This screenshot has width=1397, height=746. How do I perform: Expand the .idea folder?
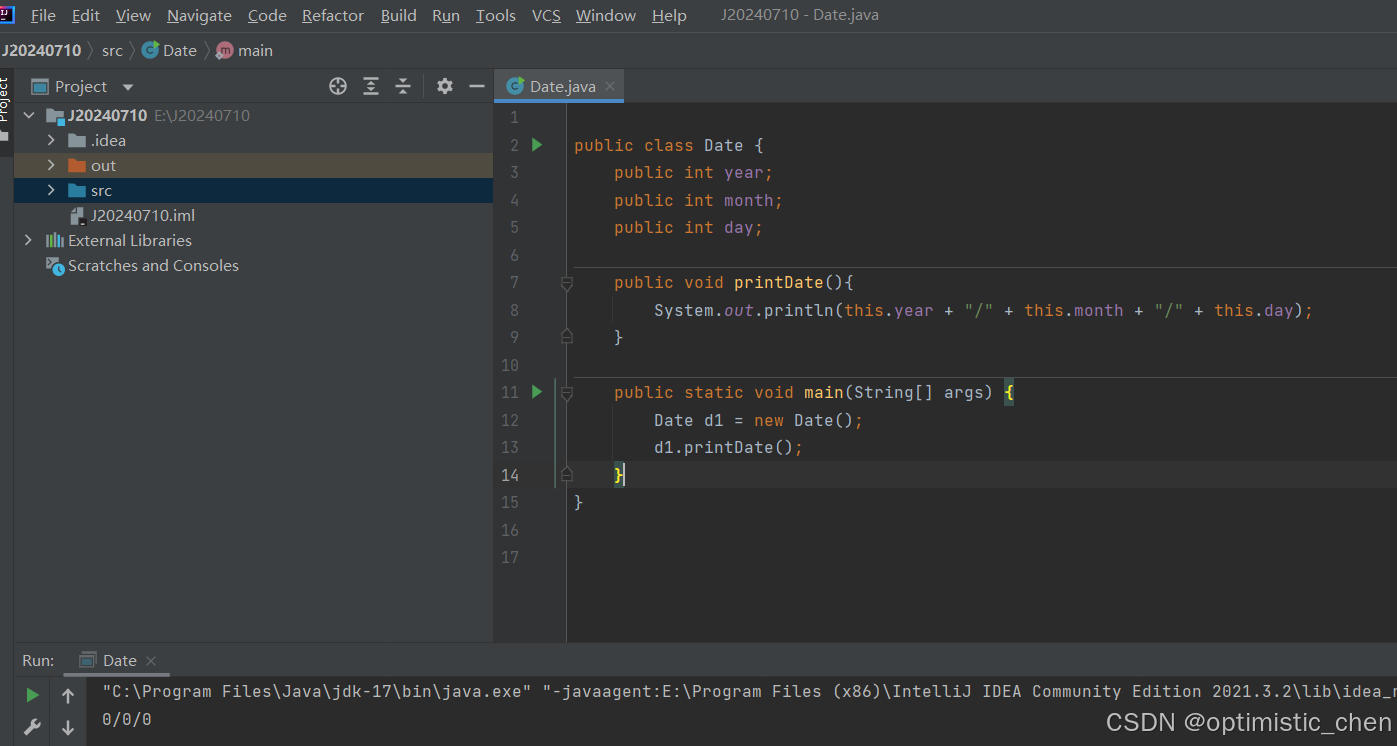pos(51,141)
